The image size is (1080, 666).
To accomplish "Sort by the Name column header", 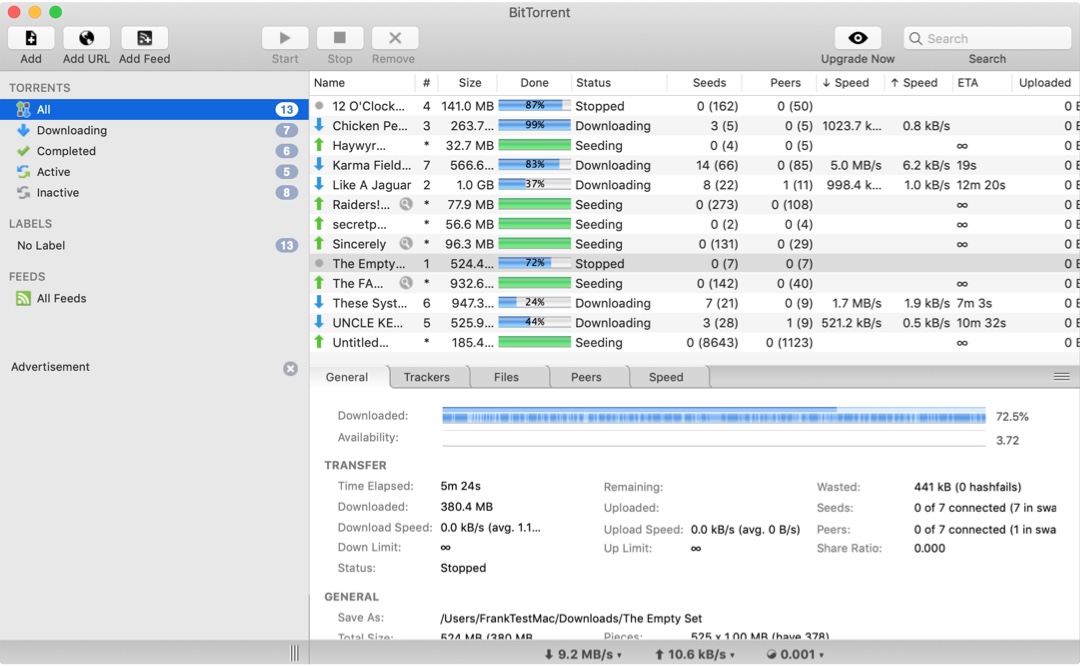I will 362,83.
